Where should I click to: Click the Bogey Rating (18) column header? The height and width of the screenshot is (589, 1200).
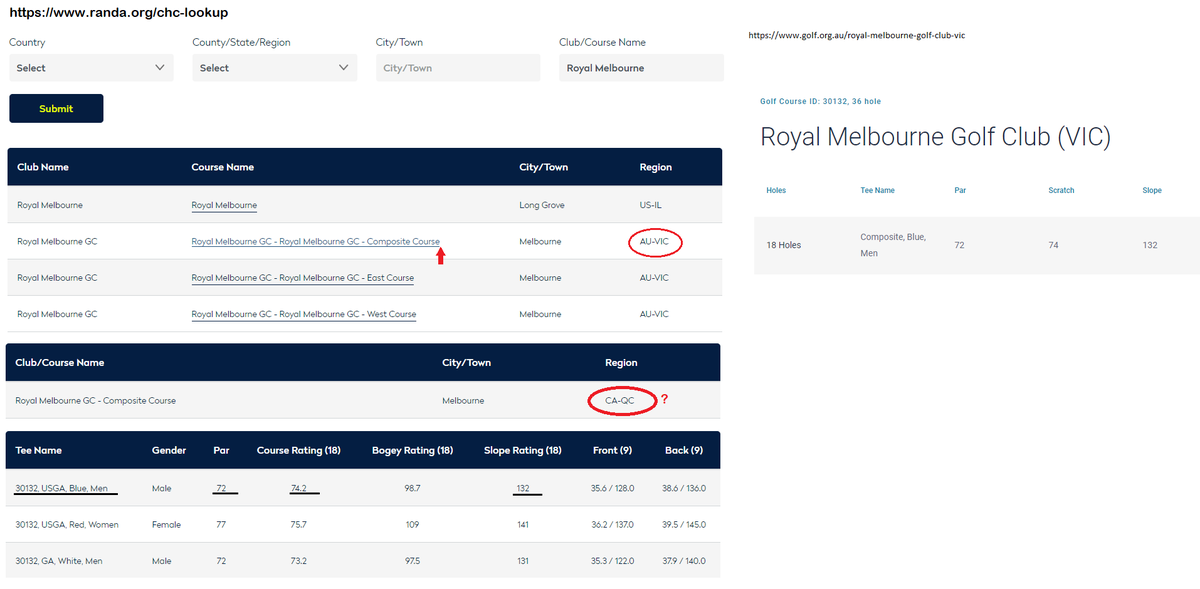413,450
